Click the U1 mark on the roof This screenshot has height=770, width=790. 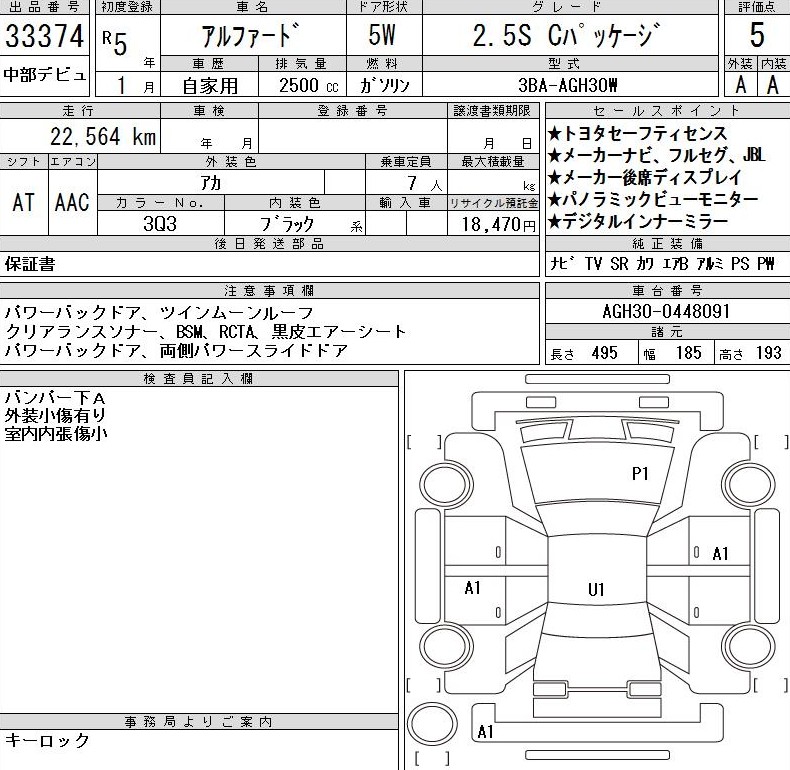(x=596, y=590)
